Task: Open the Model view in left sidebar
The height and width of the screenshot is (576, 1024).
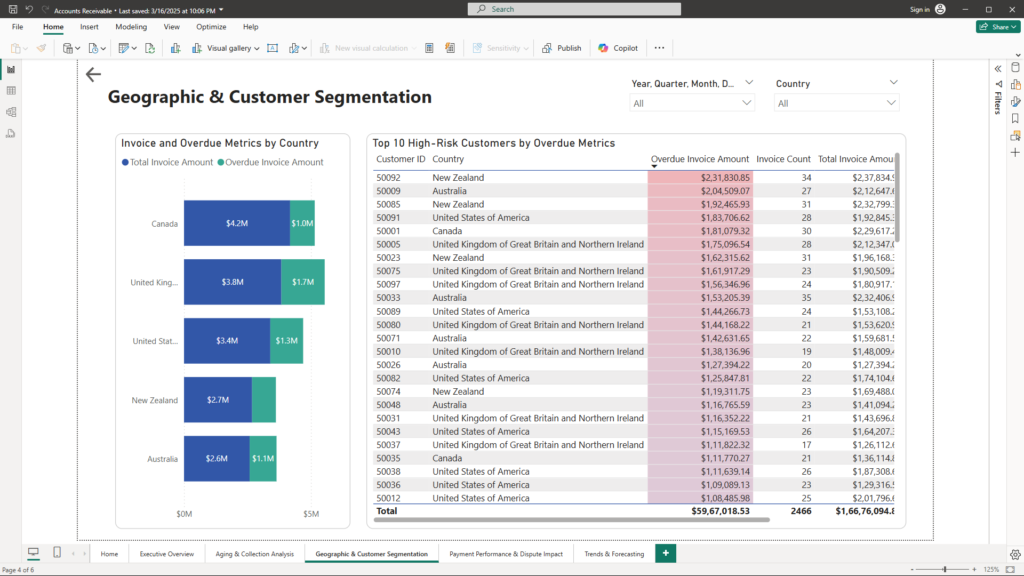Action: point(11,111)
